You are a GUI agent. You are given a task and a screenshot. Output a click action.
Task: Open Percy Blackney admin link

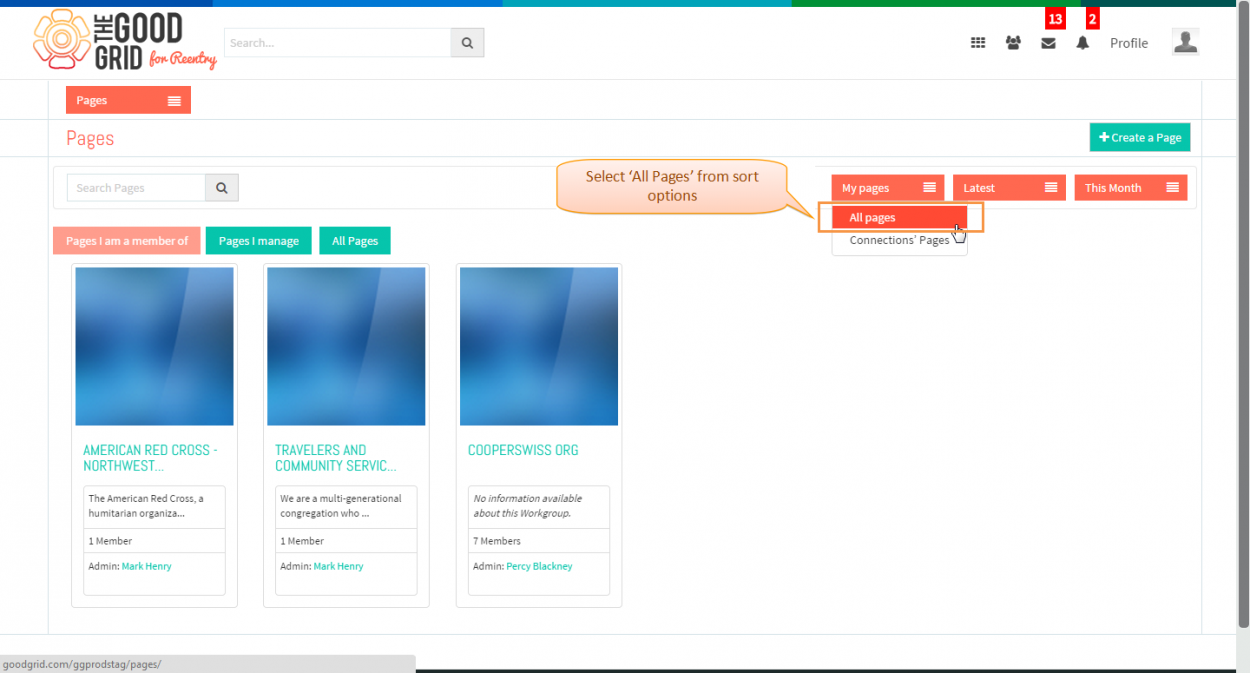pos(539,566)
